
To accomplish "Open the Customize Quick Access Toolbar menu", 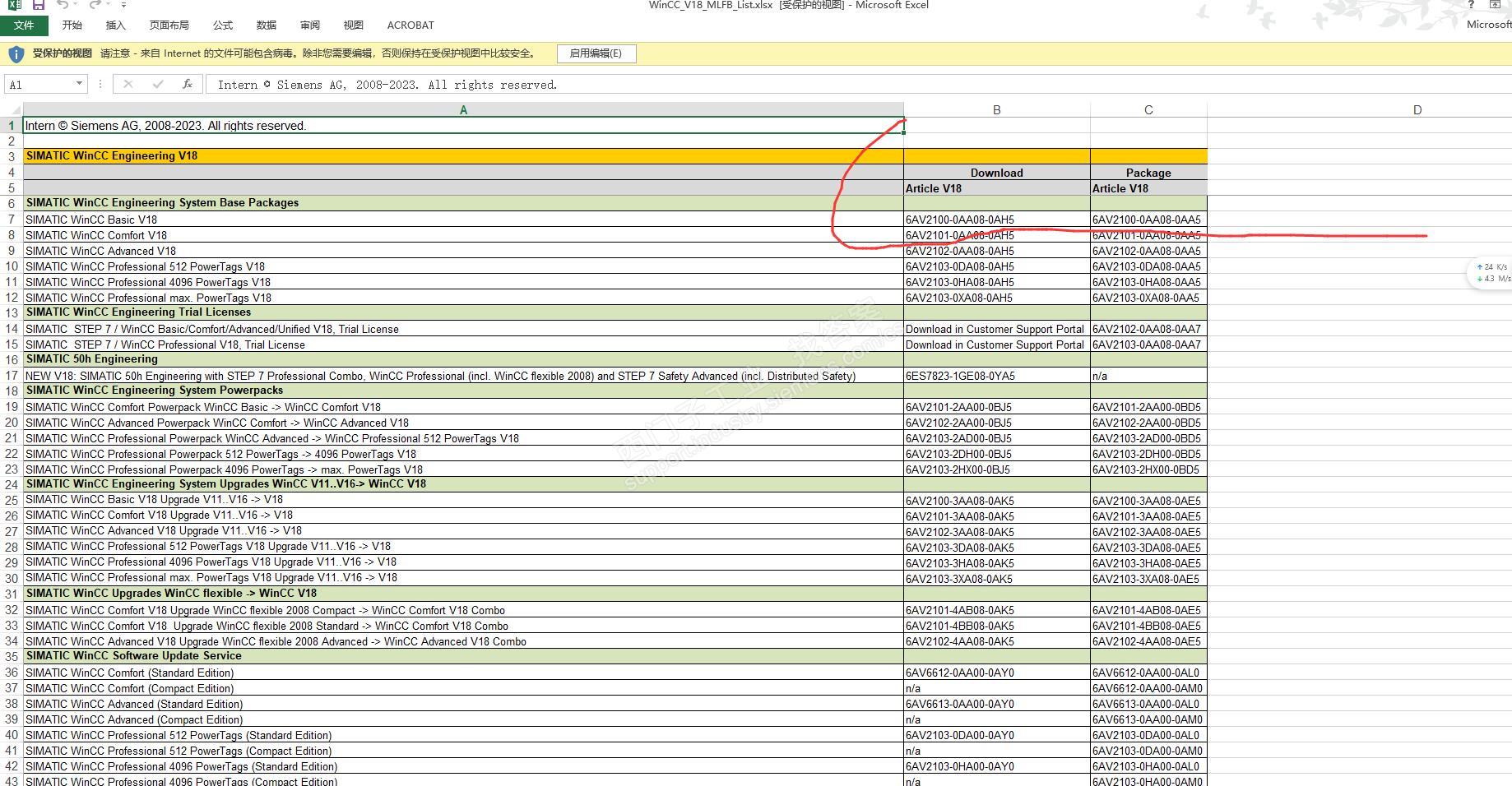I will (123, 5).
